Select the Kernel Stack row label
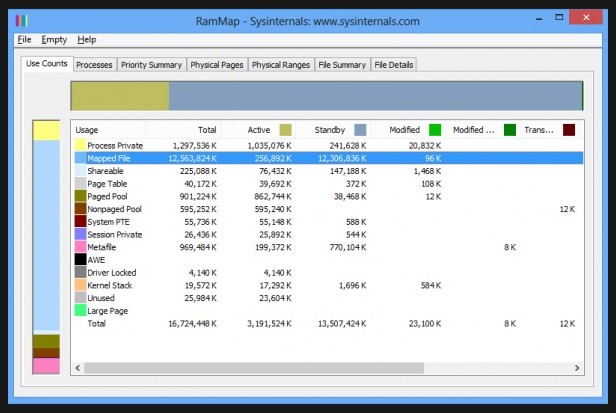Image resolution: width=616 pixels, height=413 pixels. point(110,285)
